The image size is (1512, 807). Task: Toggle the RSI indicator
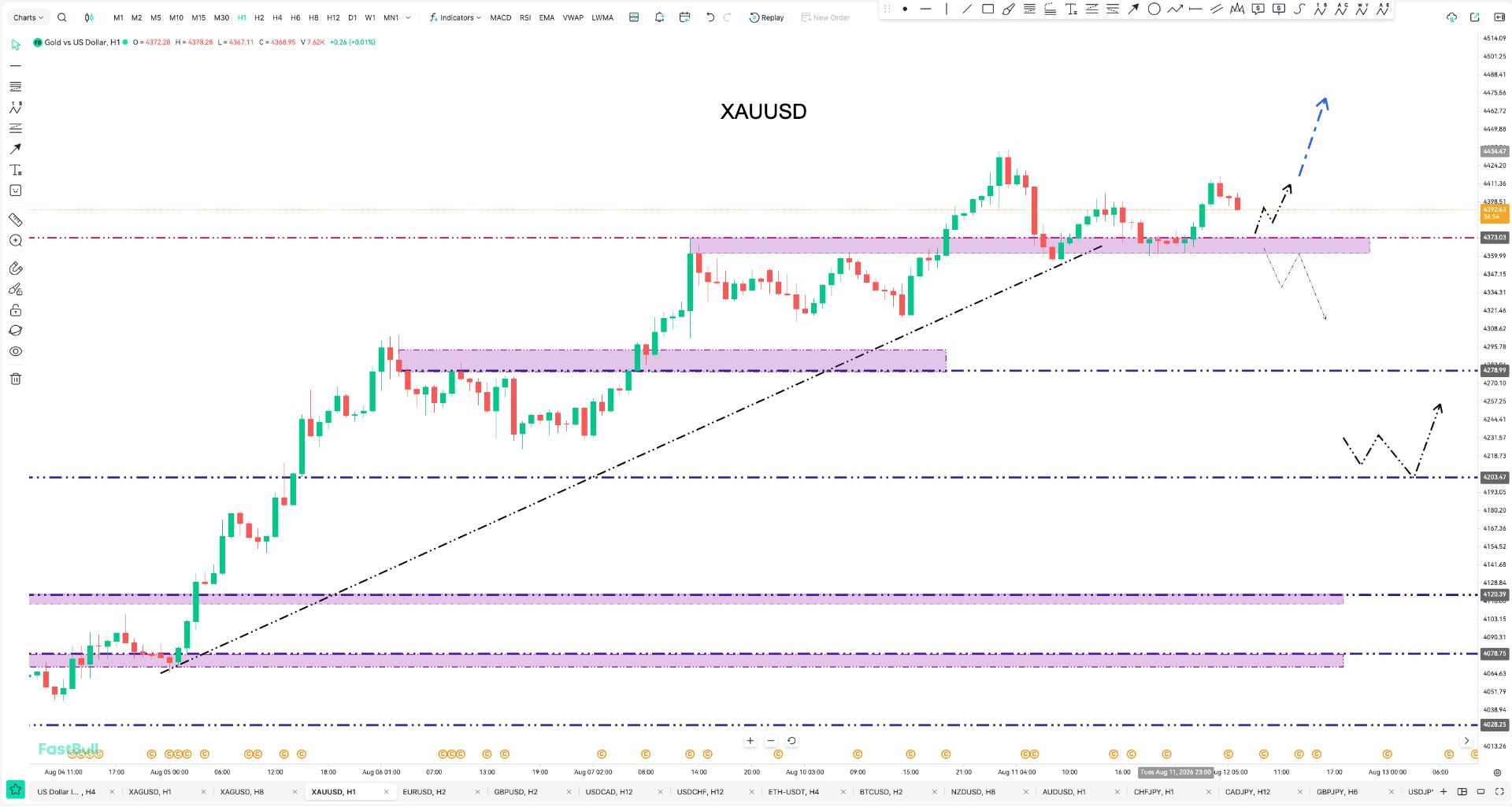tap(525, 17)
